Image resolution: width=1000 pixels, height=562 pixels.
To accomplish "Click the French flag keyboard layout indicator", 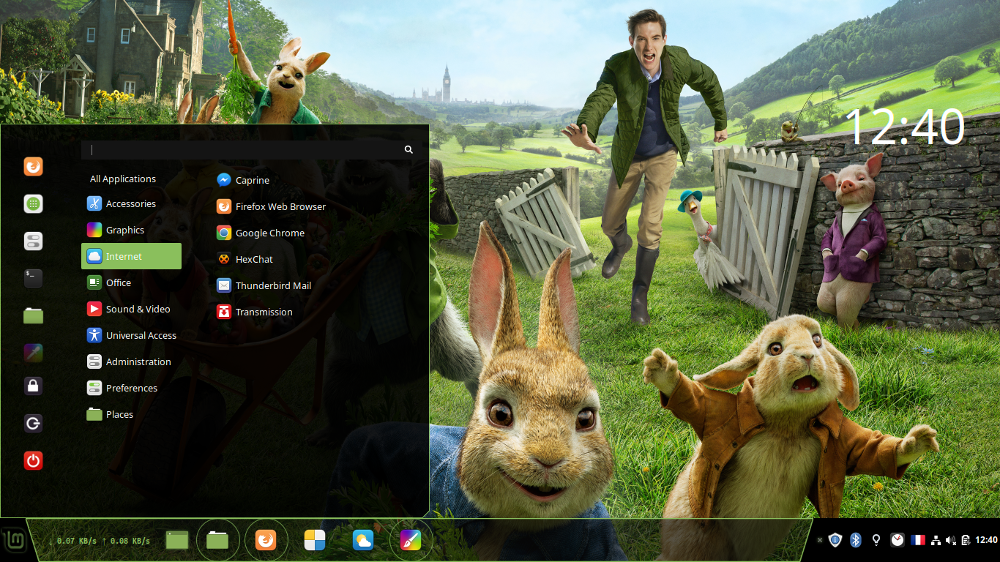I will pyautogui.click(x=918, y=540).
